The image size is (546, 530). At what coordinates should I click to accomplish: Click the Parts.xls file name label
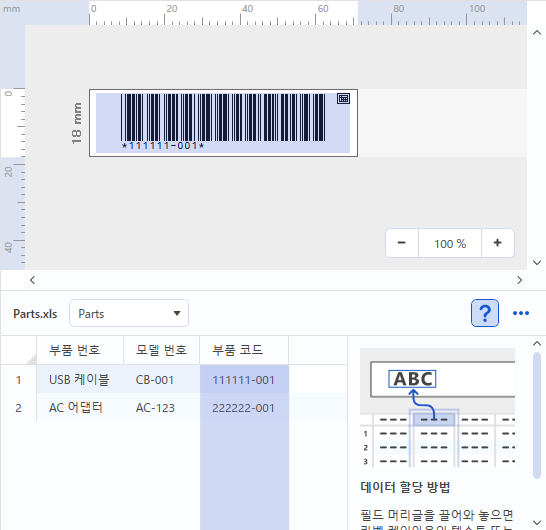coord(35,314)
